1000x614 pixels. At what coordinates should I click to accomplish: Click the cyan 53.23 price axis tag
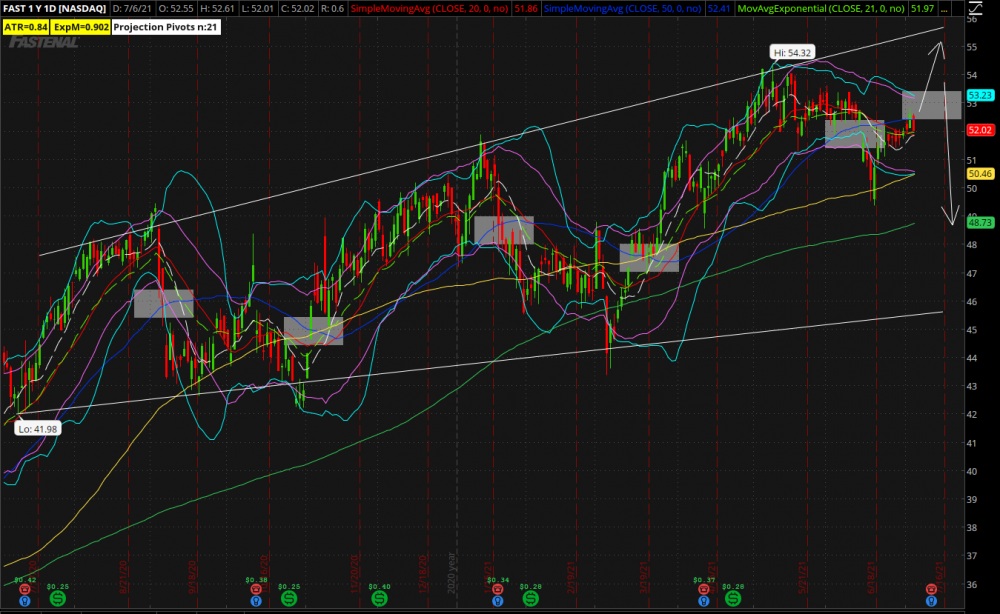tap(979, 94)
